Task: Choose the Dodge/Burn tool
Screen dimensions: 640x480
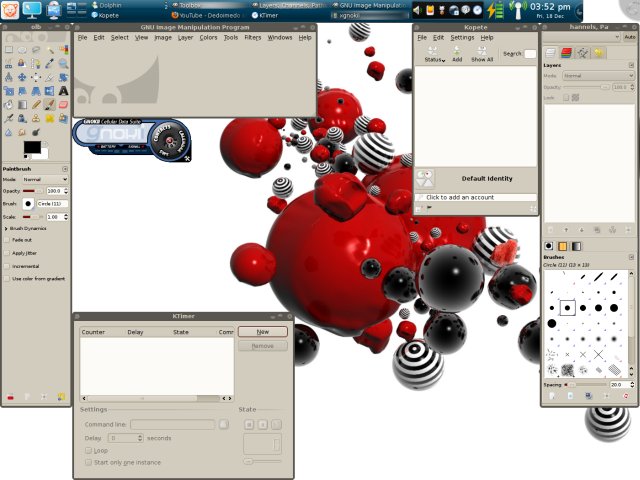Action: pos(36,132)
